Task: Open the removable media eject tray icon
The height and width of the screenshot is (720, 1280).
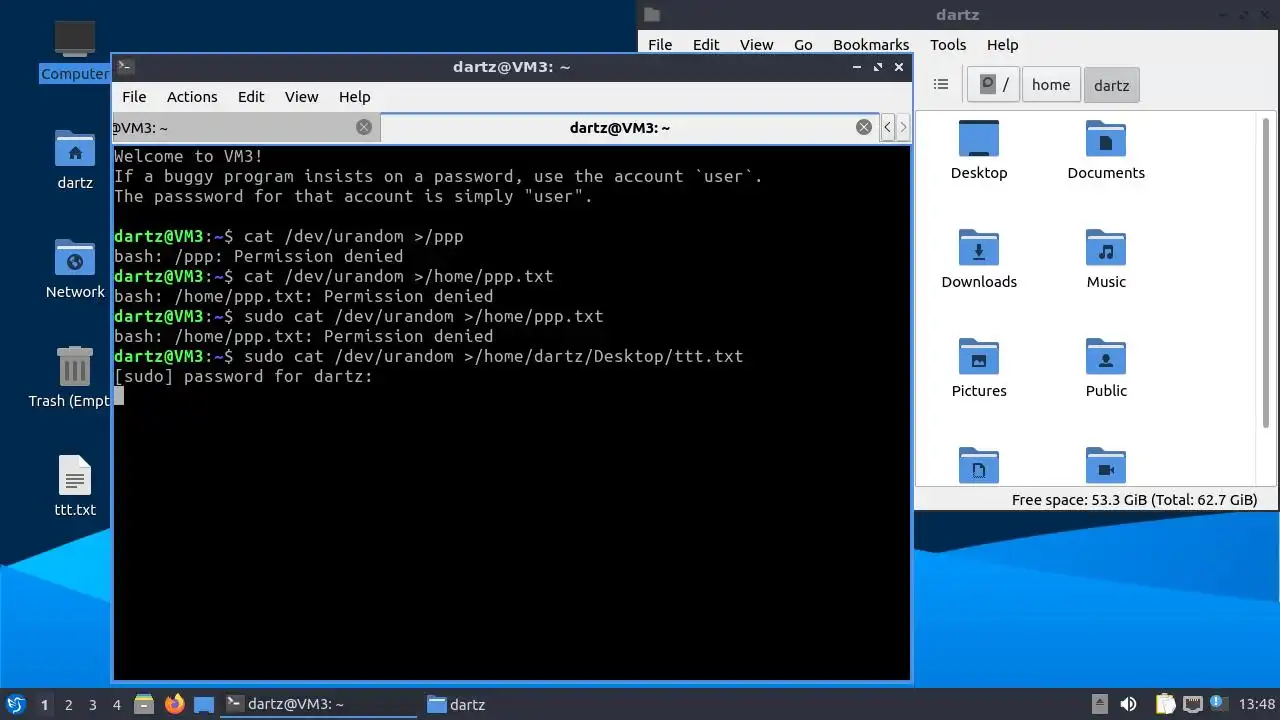Action: click(1099, 704)
